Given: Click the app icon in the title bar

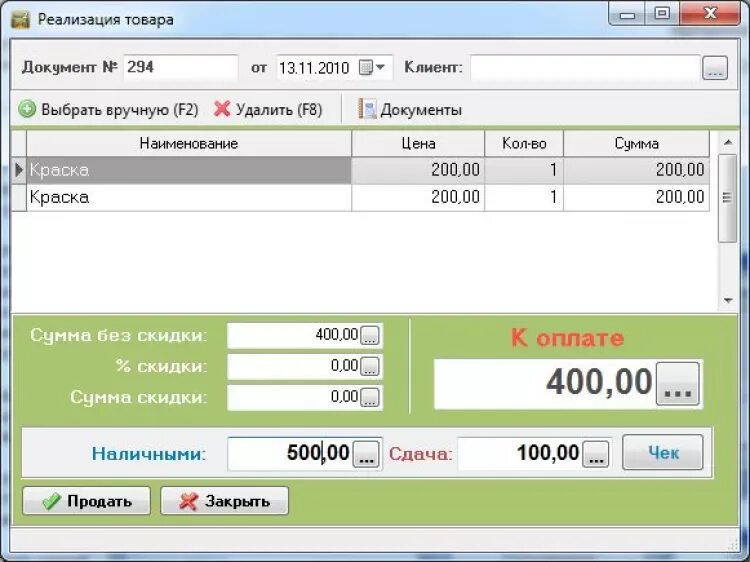Looking at the screenshot, I should [x=21, y=20].
